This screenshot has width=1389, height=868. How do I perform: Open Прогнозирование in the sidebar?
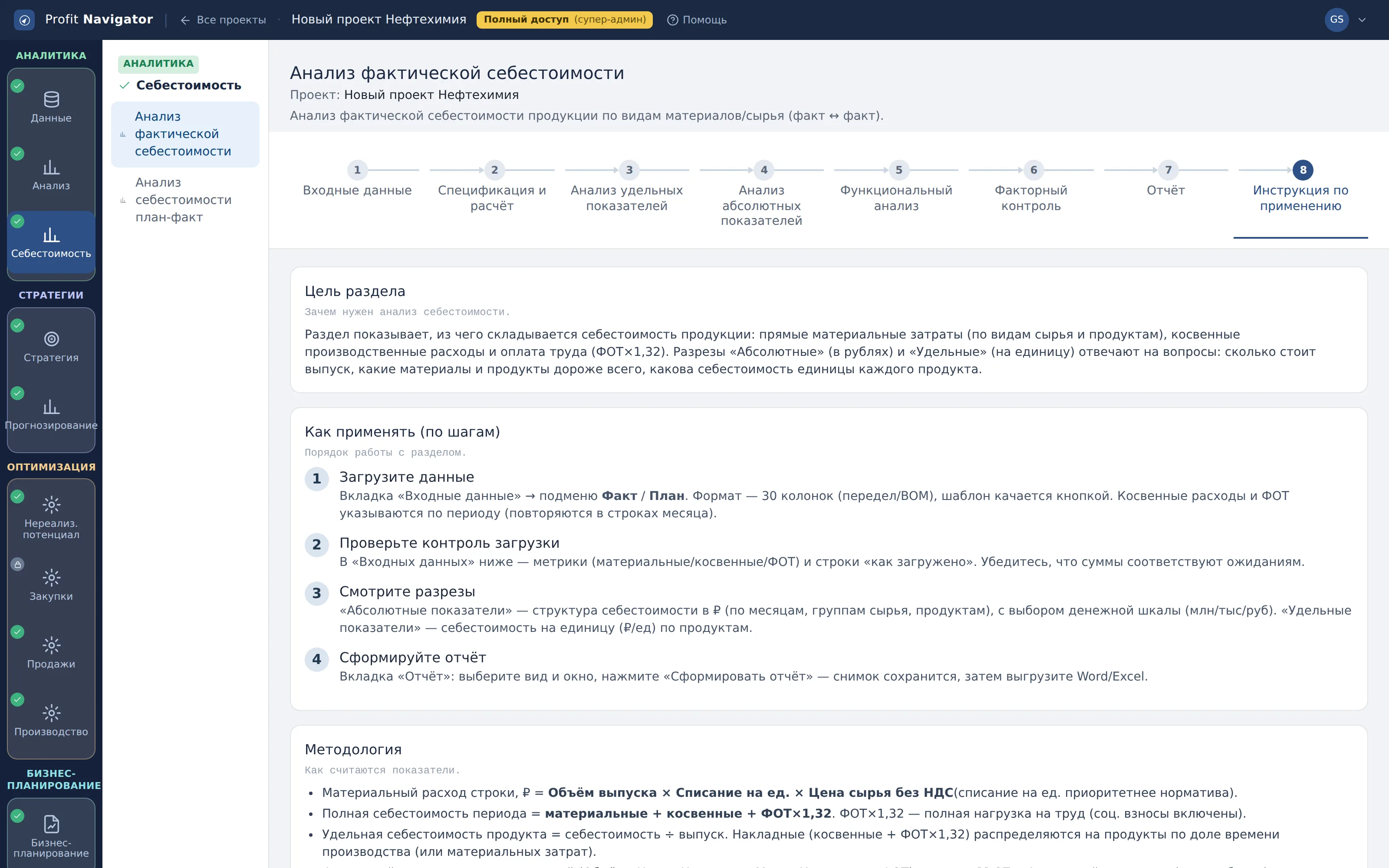point(51,414)
